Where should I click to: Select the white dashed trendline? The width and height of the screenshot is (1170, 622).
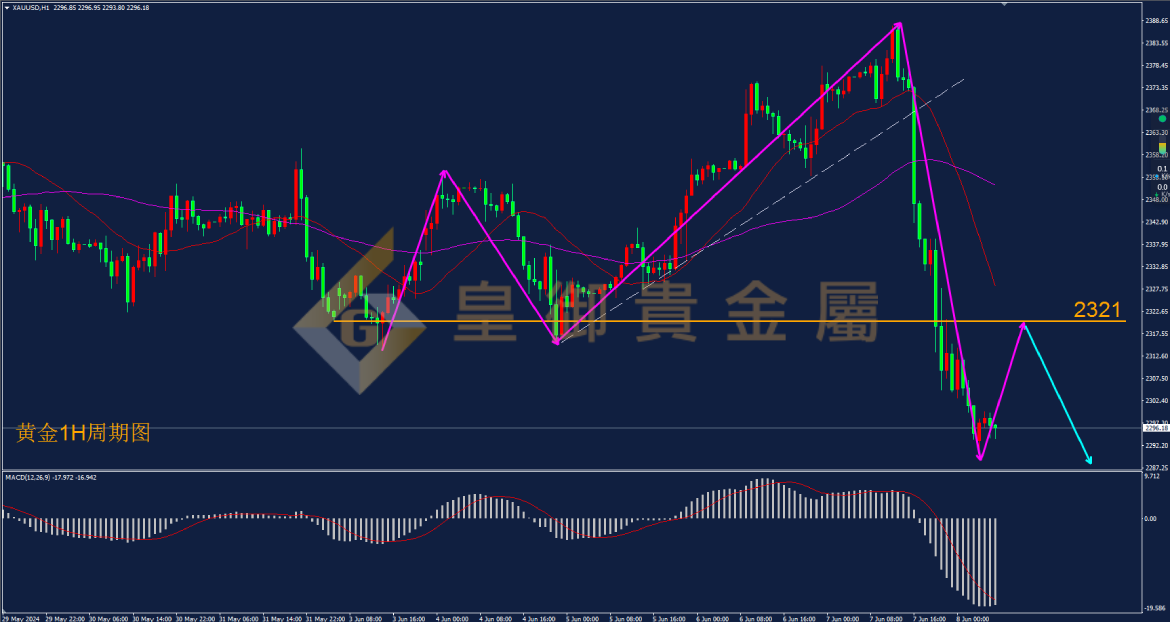[761, 210]
